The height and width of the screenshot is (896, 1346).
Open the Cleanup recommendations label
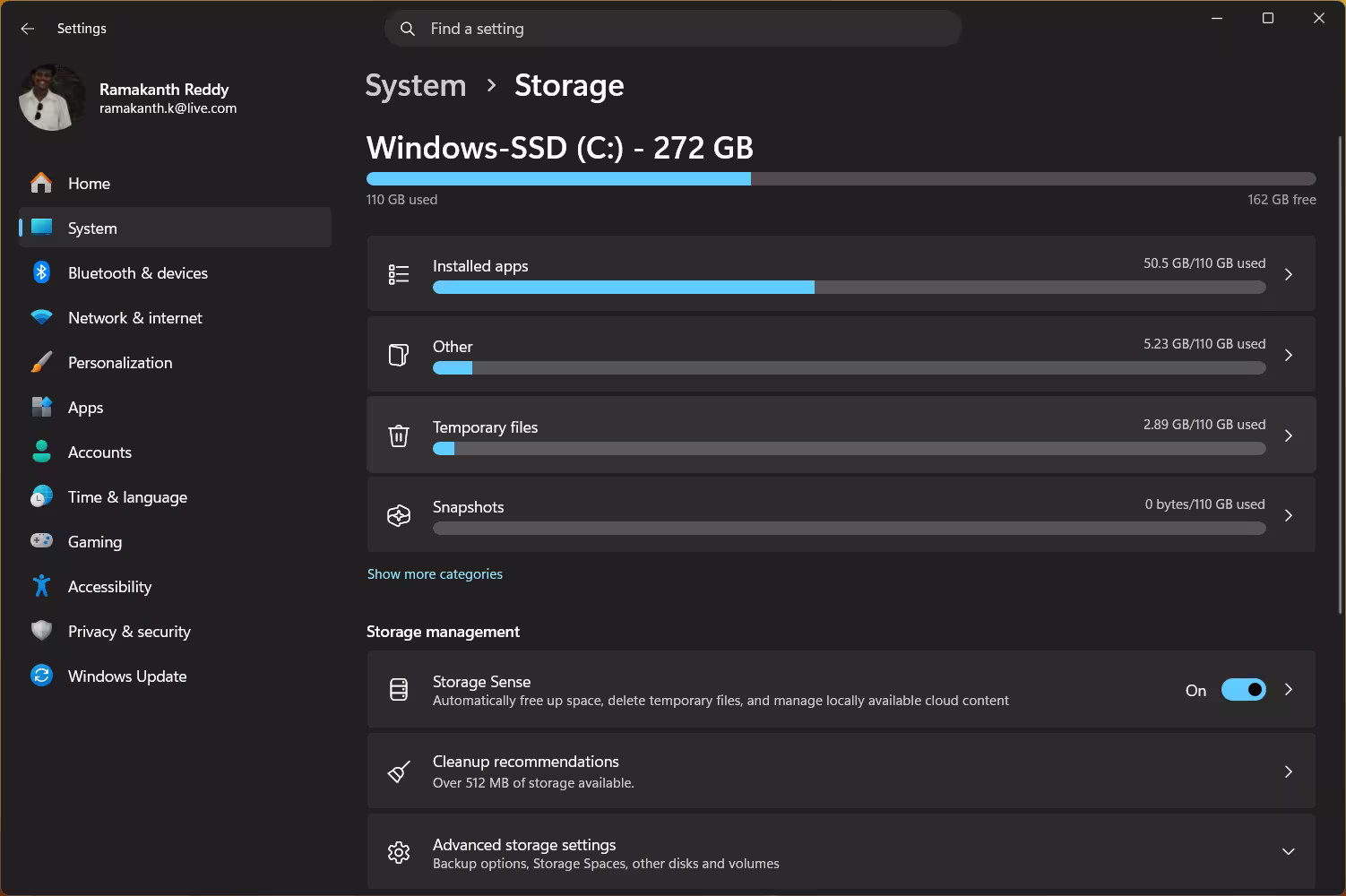pos(526,762)
